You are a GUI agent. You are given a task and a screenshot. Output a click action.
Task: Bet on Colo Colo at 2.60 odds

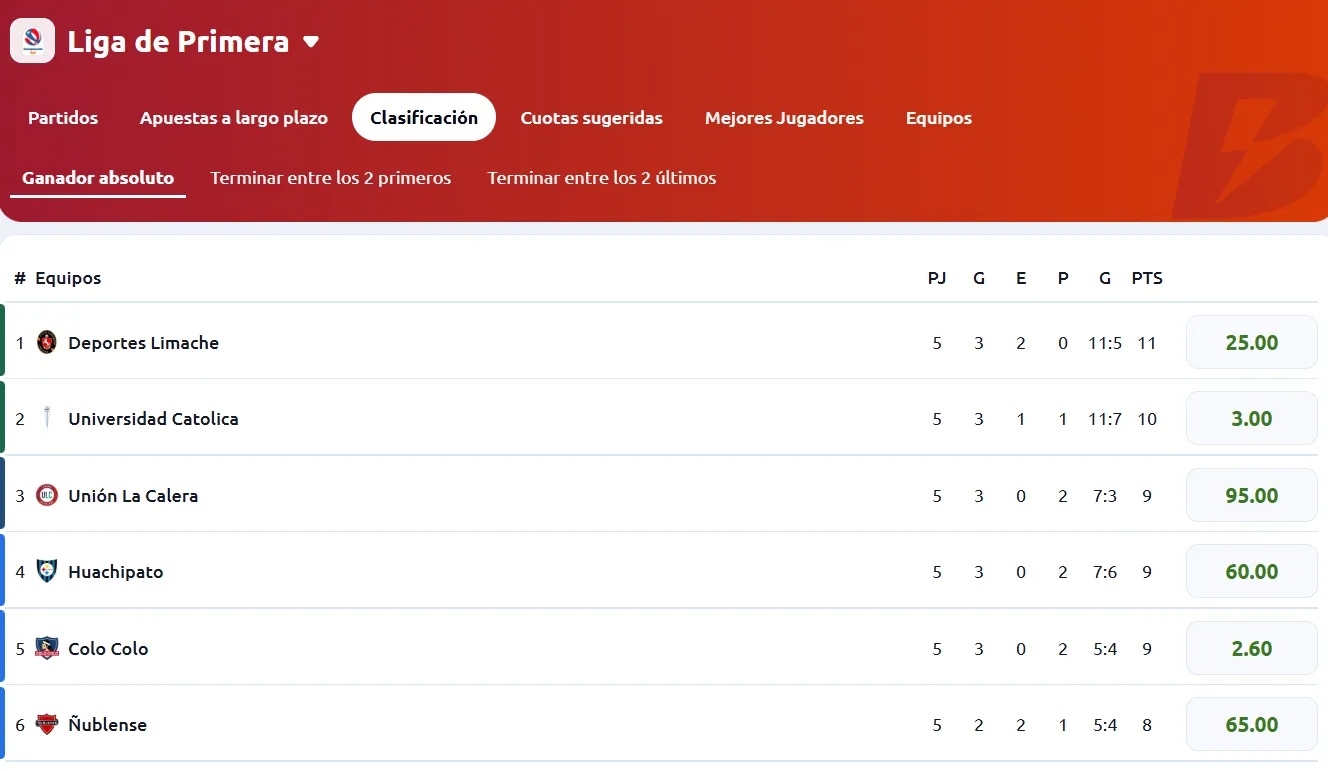pos(1251,648)
